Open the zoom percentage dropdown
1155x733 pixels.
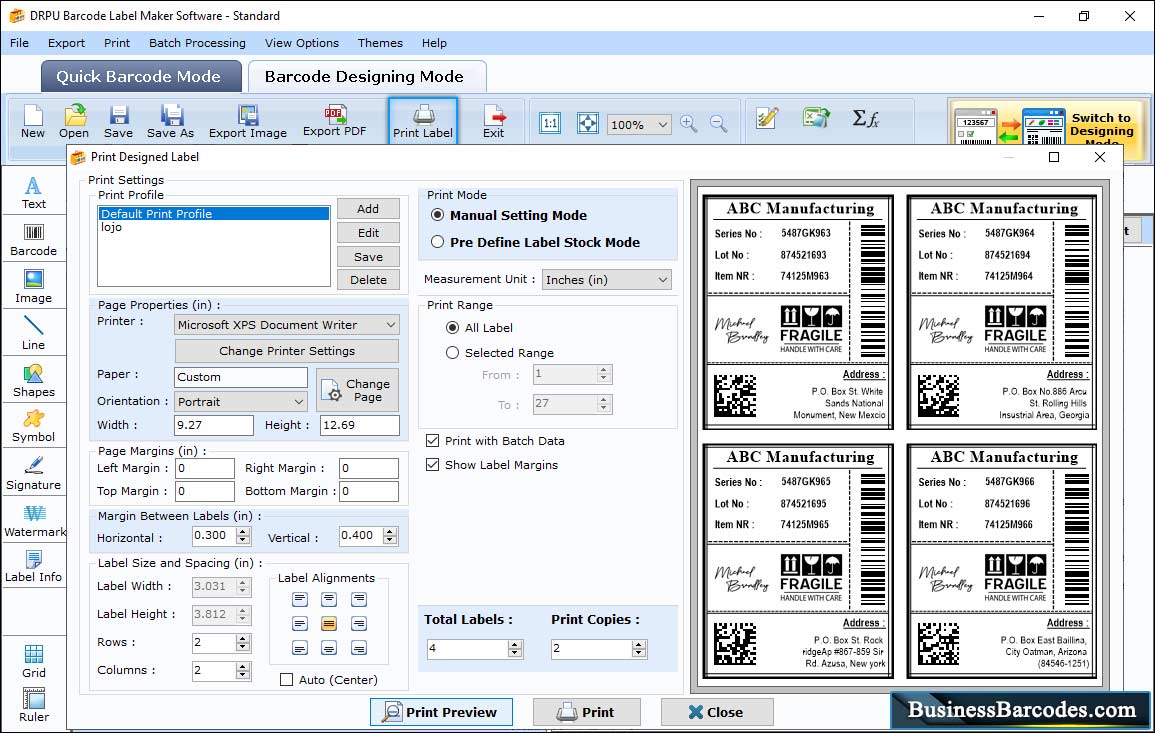[639, 124]
